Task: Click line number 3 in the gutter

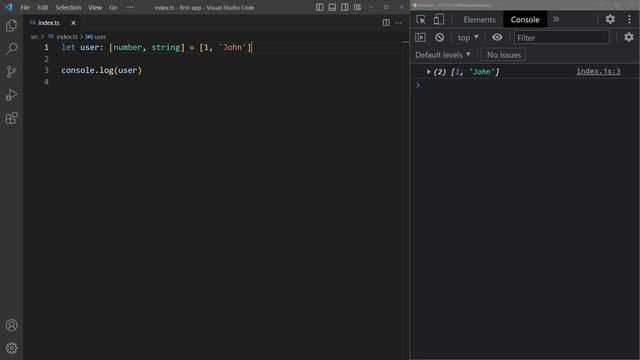Action: [x=46, y=70]
